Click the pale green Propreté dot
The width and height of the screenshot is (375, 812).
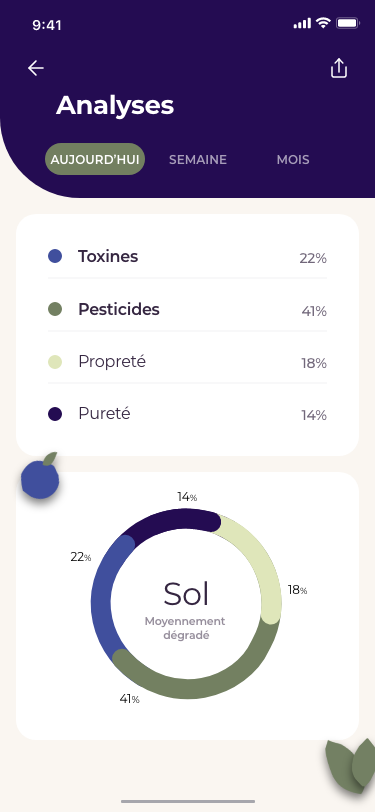tap(55, 362)
